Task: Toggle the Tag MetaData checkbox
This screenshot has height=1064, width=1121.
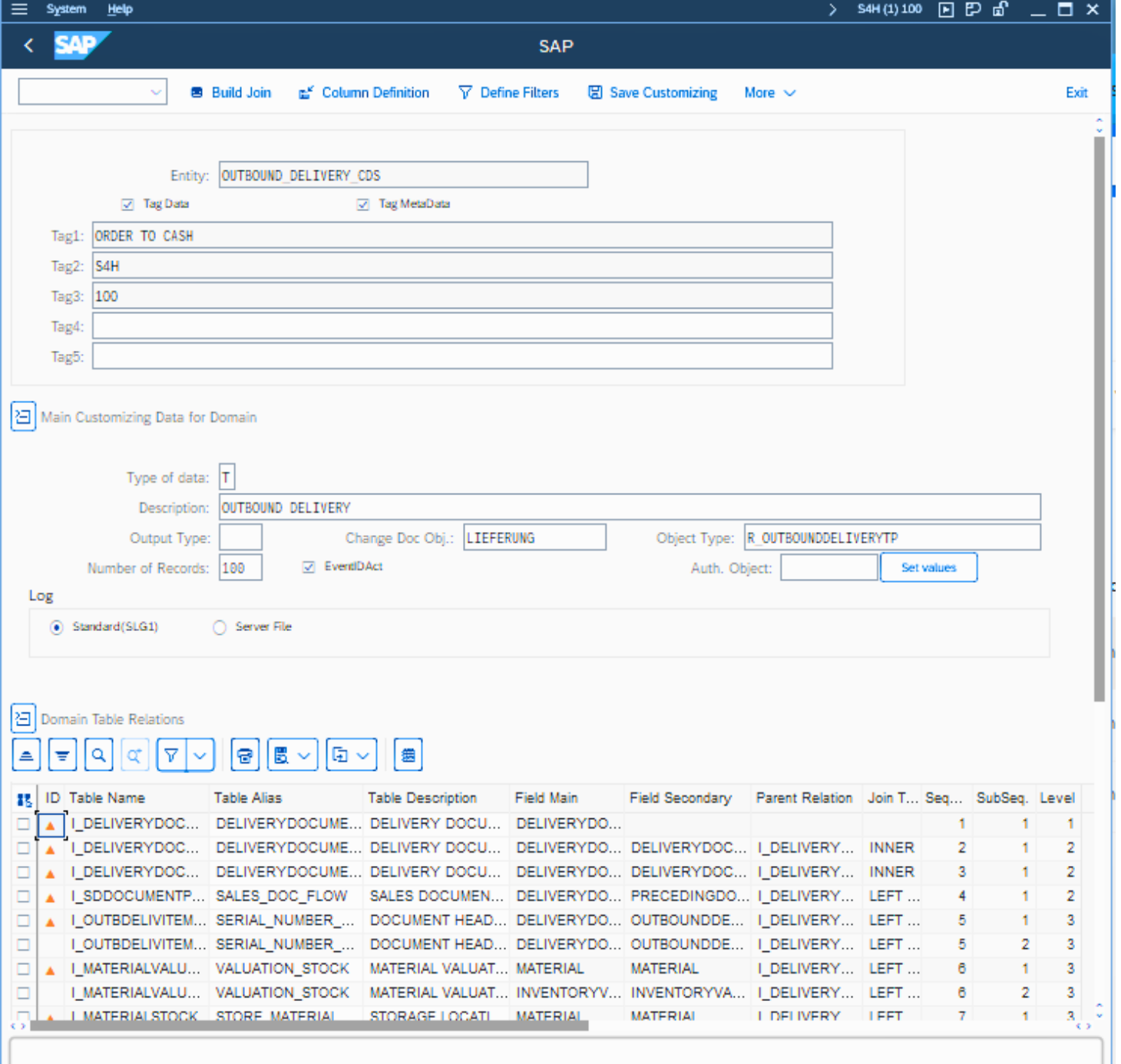Action: click(363, 204)
